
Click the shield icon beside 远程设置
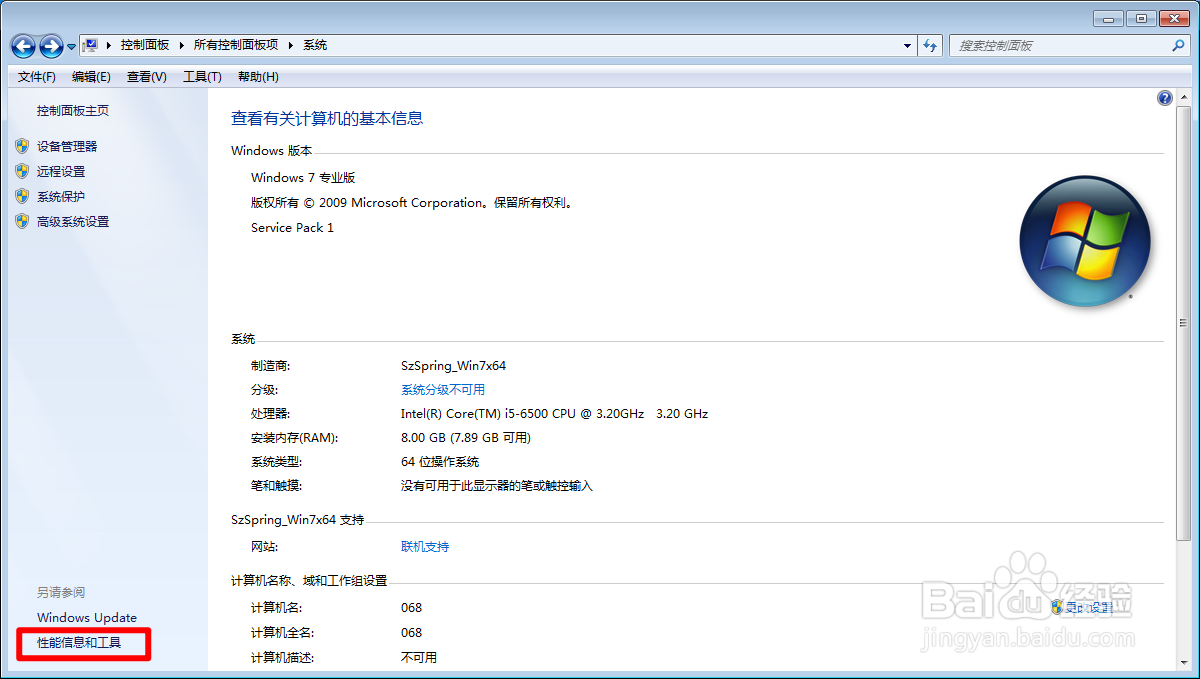[22, 171]
